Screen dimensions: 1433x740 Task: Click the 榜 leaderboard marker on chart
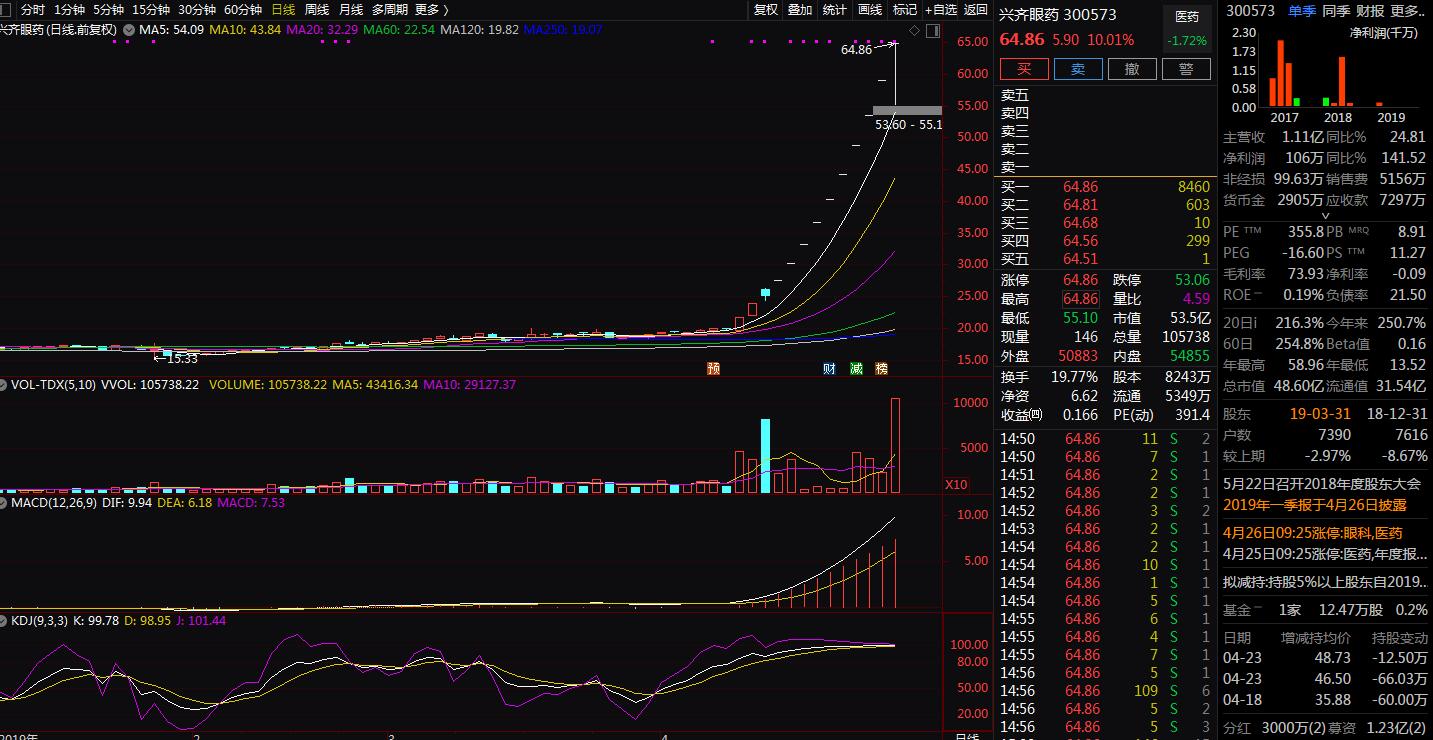coord(881,368)
